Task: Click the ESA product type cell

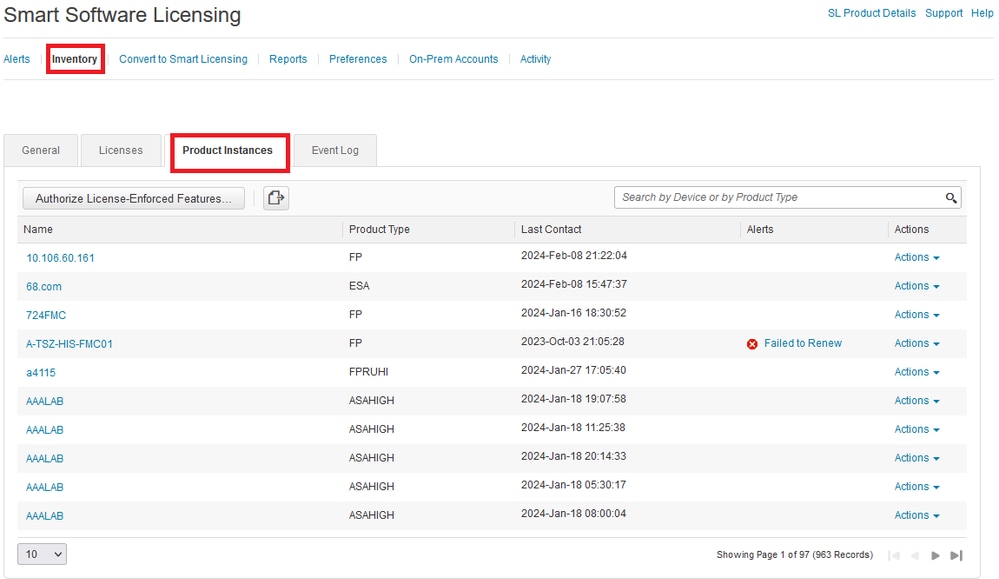Action: 359,286
